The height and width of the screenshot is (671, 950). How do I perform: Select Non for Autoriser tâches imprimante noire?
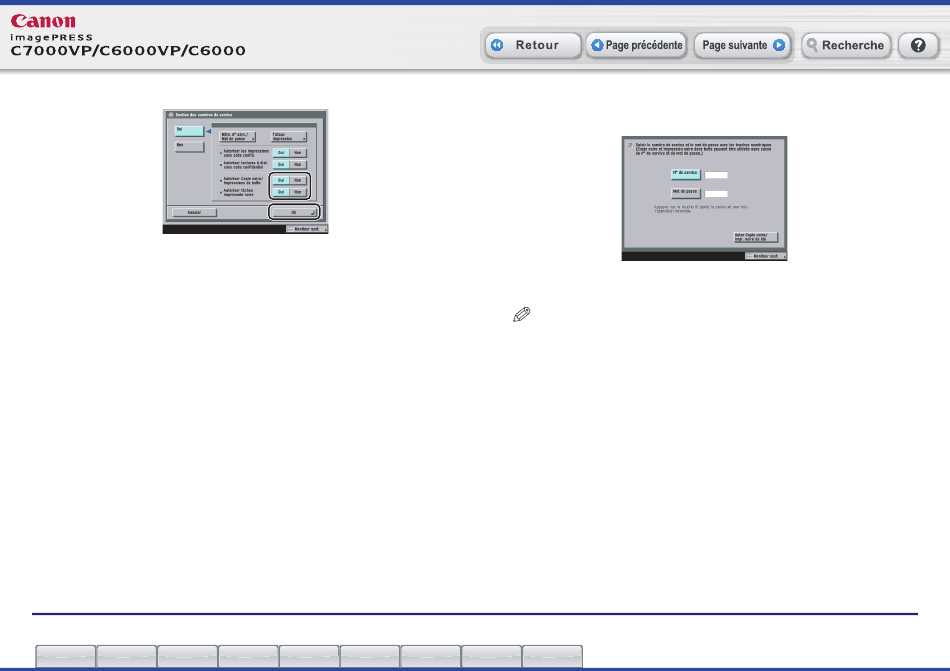[298, 192]
